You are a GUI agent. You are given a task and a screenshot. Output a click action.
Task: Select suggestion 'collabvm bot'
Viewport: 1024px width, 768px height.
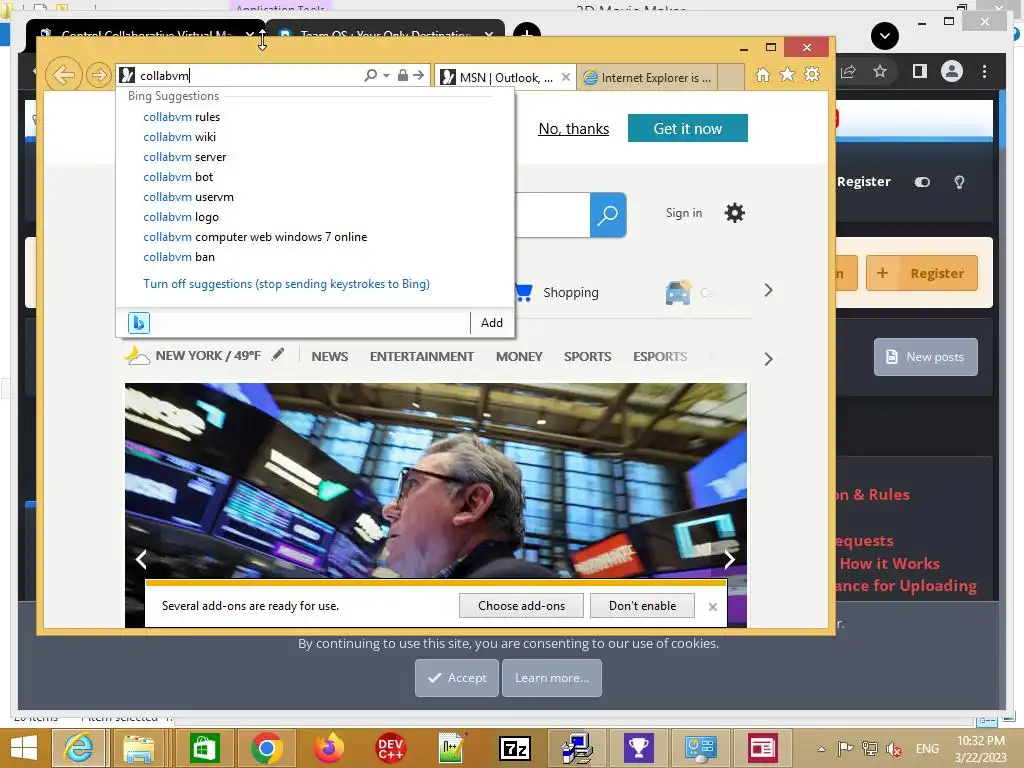click(178, 177)
